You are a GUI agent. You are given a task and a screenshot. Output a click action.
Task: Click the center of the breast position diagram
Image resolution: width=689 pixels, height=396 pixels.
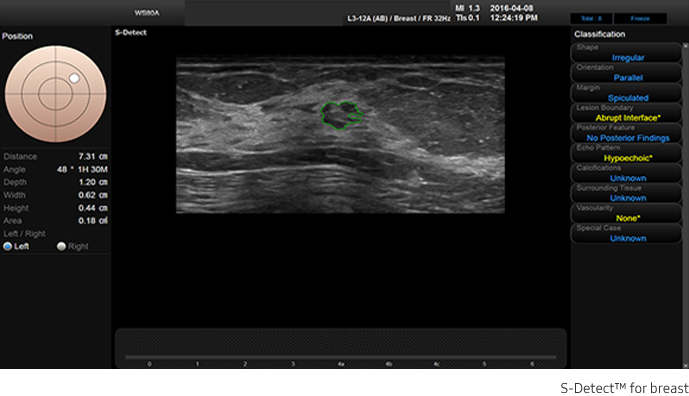tap(55, 94)
